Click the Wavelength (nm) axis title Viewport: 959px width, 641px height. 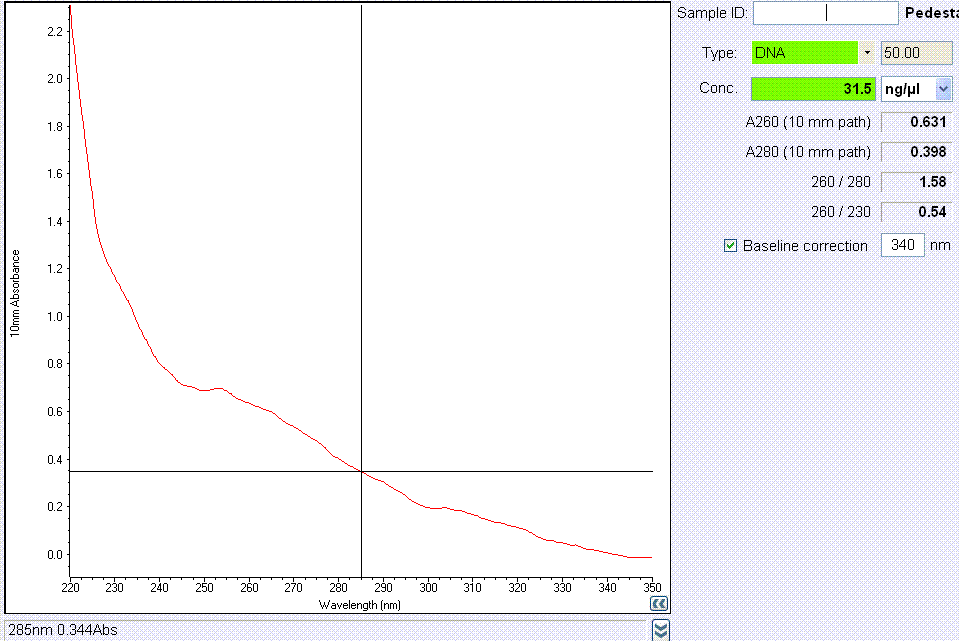pyautogui.click(x=360, y=605)
